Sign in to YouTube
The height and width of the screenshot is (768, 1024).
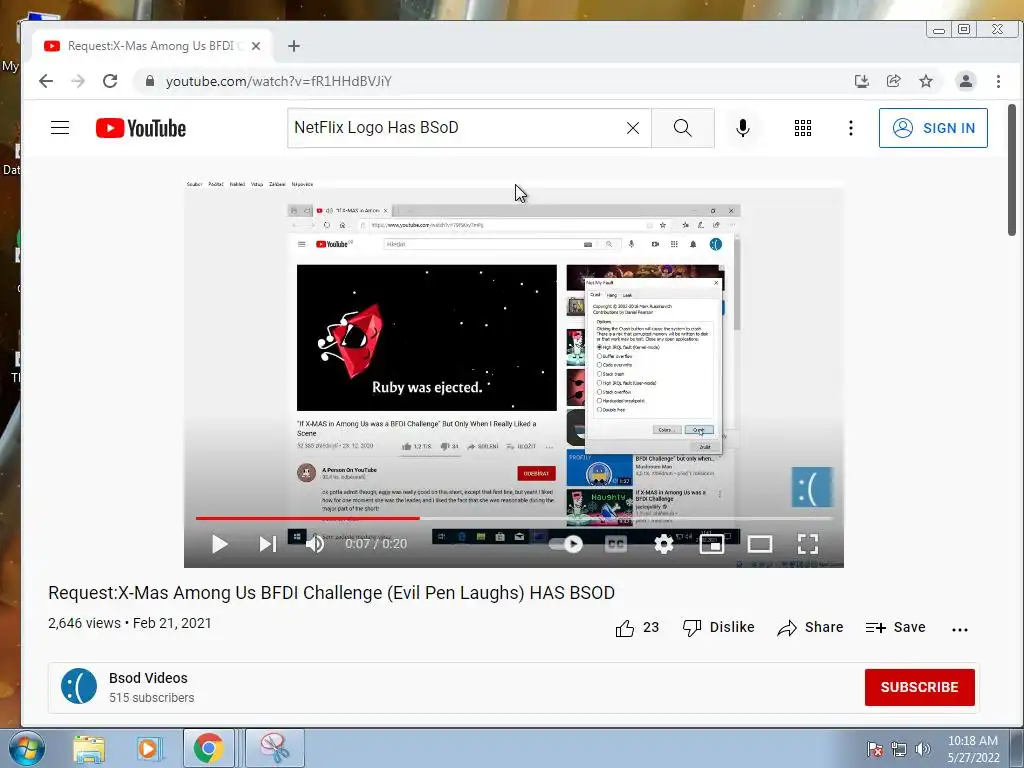[933, 128]
